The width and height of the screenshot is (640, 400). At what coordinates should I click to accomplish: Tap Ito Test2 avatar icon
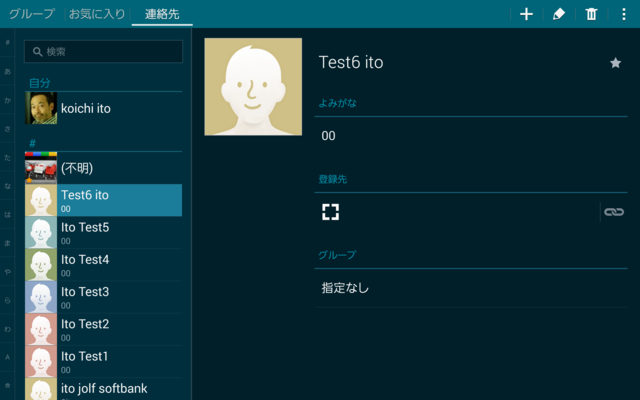41,329
